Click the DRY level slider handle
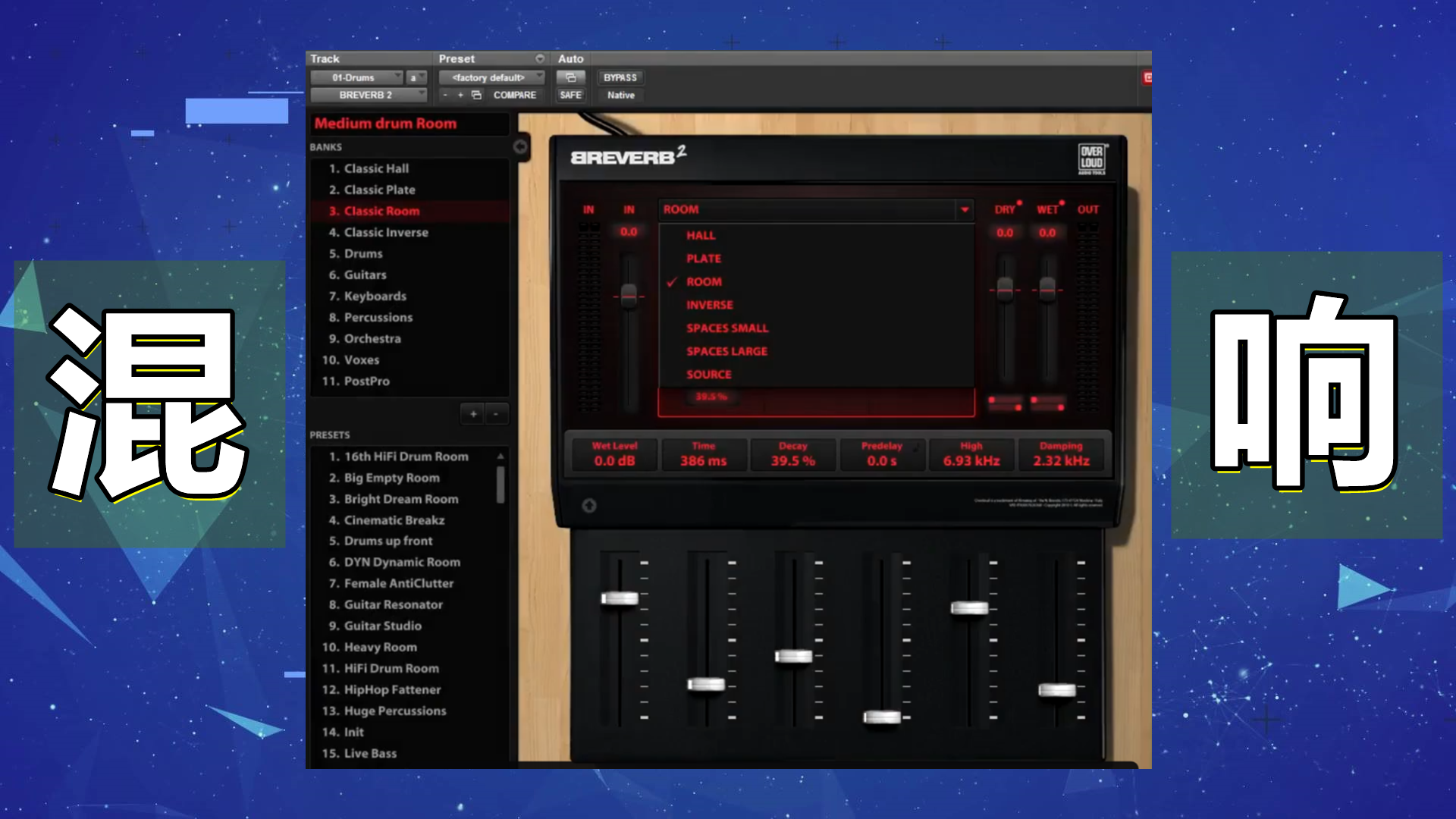The height and width of the screenshot is (819, 1456). pos(1005,289)
